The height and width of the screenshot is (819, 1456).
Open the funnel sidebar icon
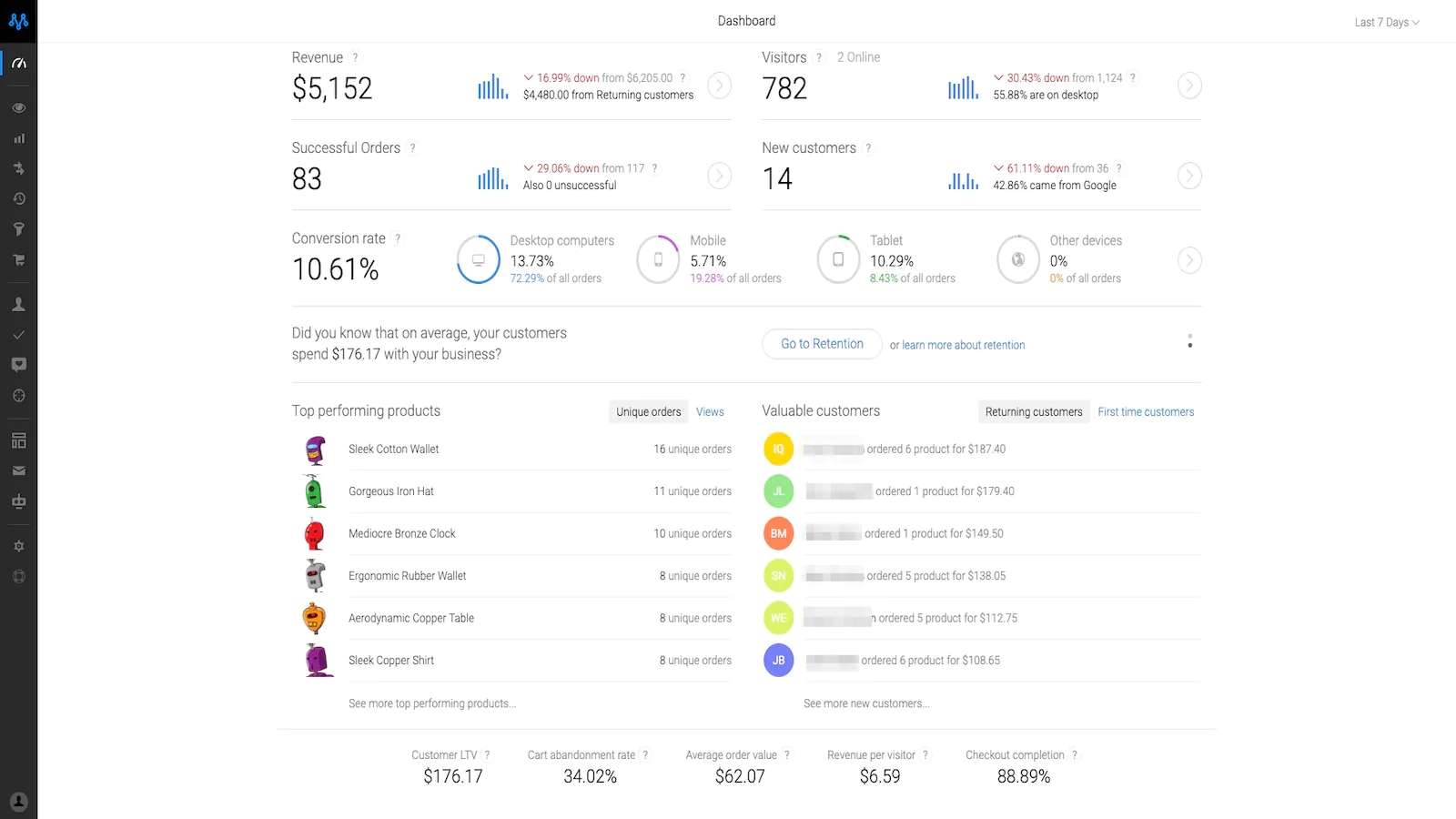point(18,229)
